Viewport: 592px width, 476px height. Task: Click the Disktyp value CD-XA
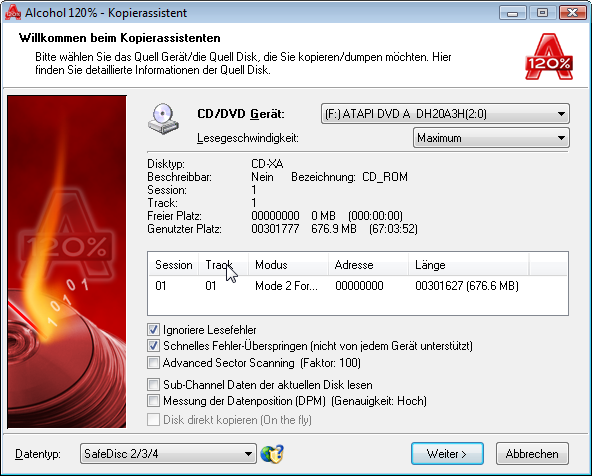pyautogui.click(x=267, y=164)
